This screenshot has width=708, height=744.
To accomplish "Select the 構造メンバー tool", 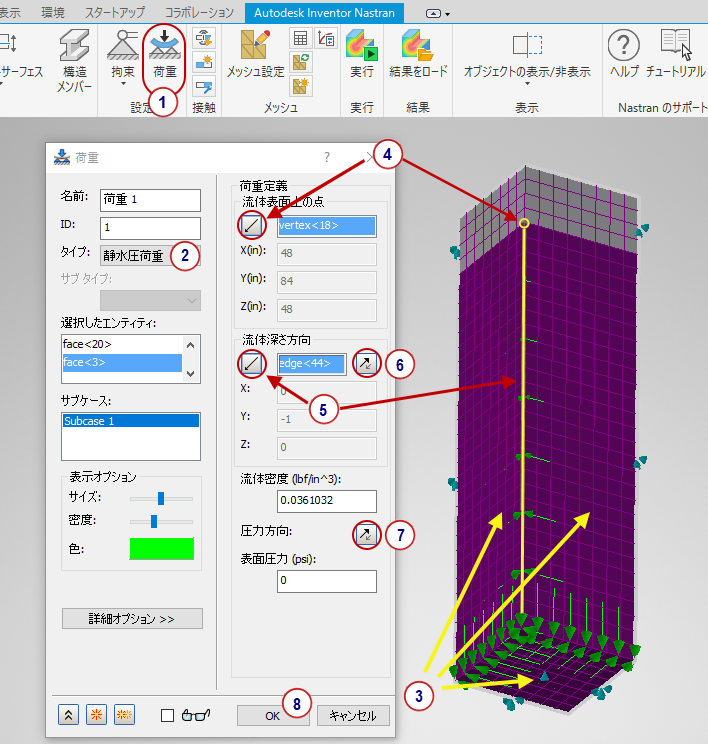I will (x=75, y=61).
